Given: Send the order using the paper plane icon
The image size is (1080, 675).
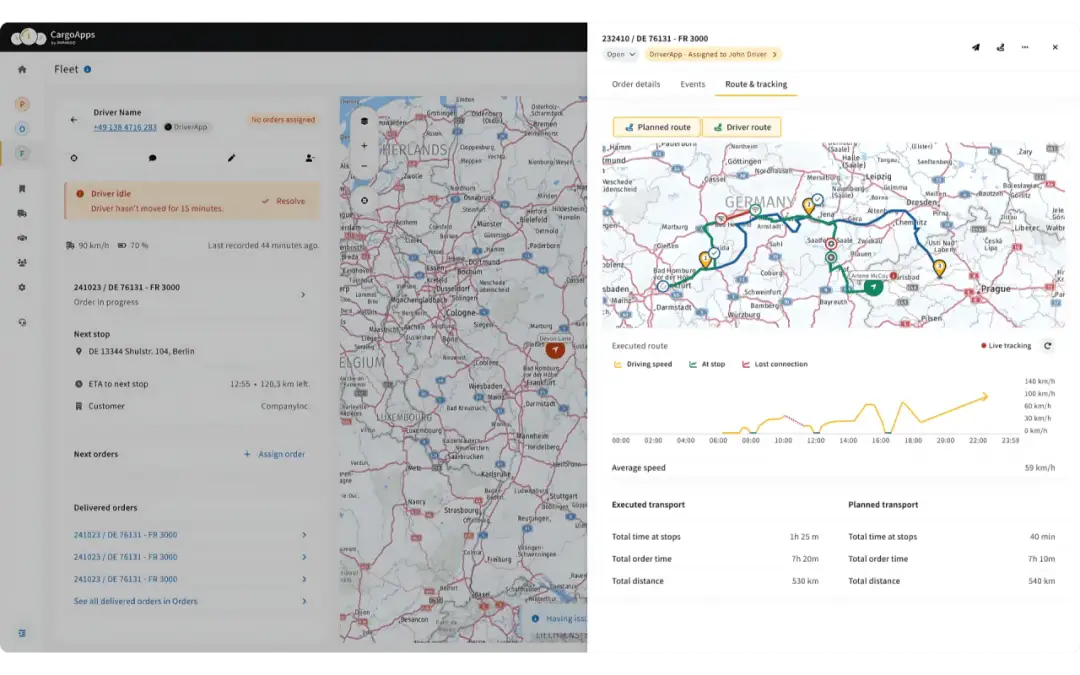Looking at the screenshot, I should (x=975, y=47).
